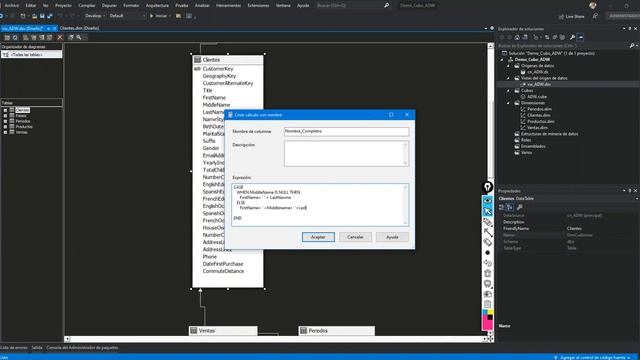Toggle the eye visibility tool in annotation sidebar
The height and width of the screenshot is (360, 640).
[488, 201]
